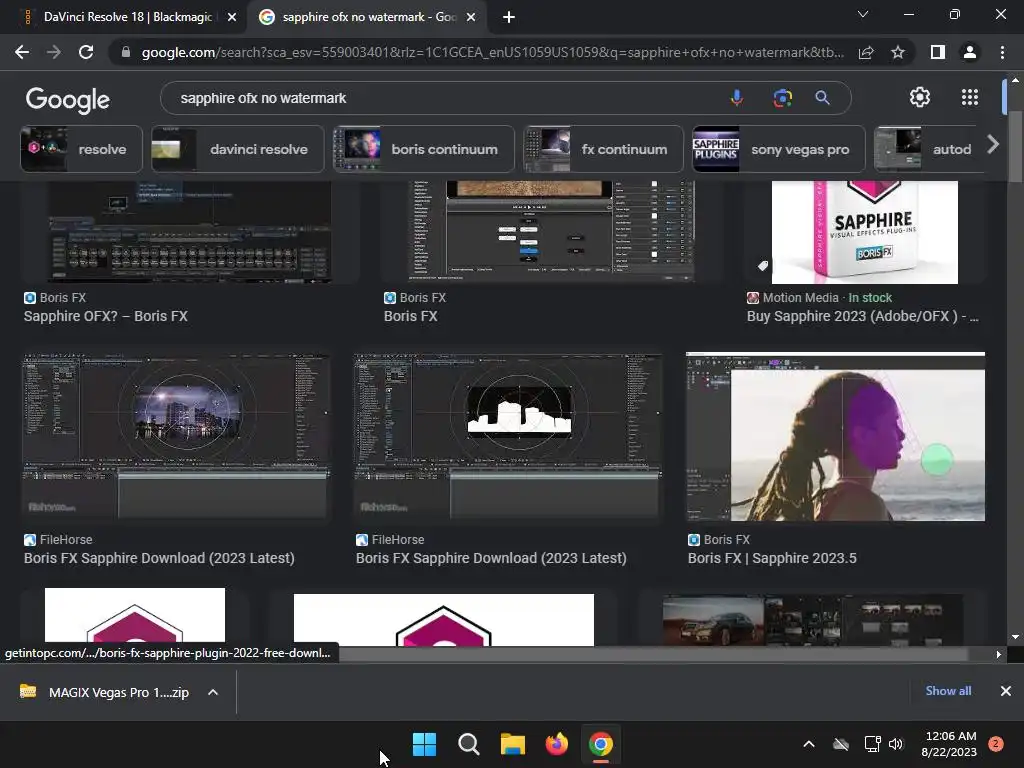The height and width of the screenshot is (768, 1024).
Task: Open network status tray icon
Action: coord(872,744)
